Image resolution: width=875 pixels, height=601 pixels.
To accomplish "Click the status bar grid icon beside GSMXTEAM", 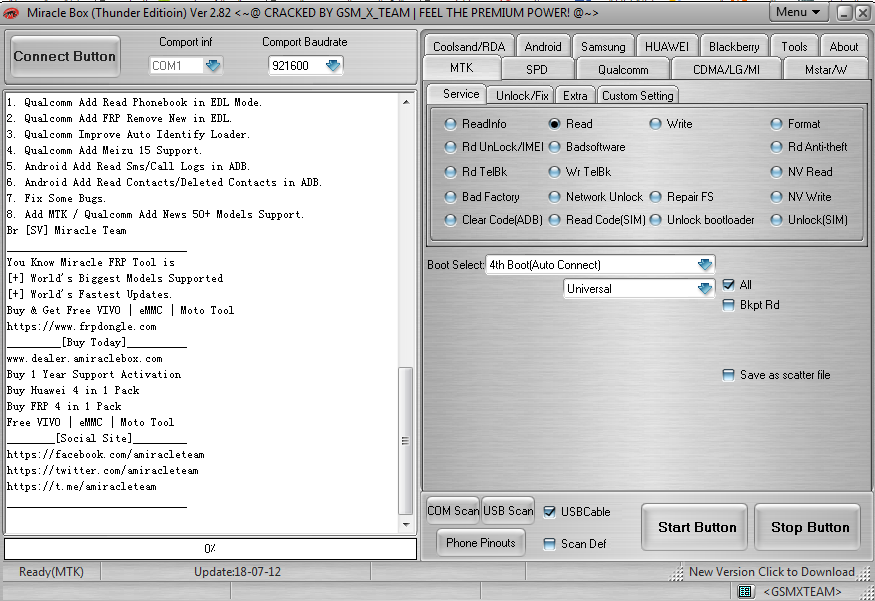I will 744,591.
